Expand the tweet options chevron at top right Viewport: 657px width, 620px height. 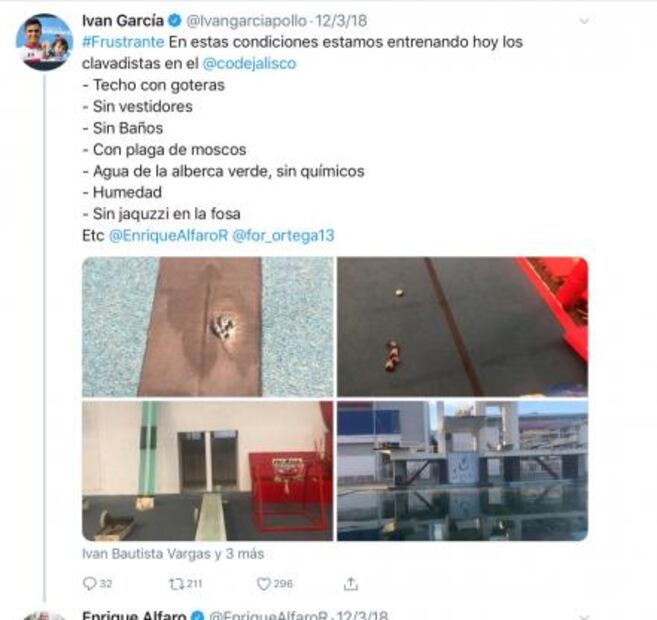pos(584,20)
